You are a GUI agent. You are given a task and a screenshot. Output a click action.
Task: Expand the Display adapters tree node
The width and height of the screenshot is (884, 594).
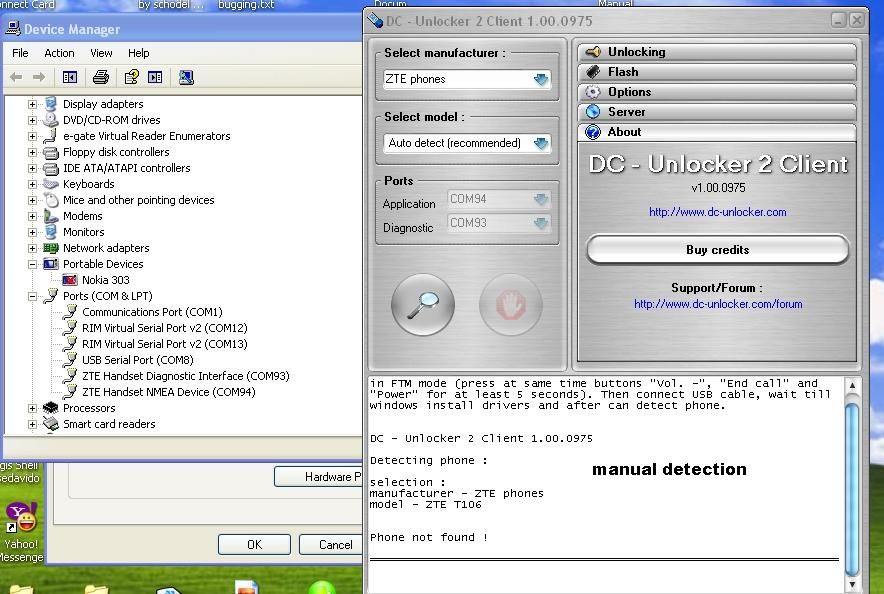click(x=33, y=104)
